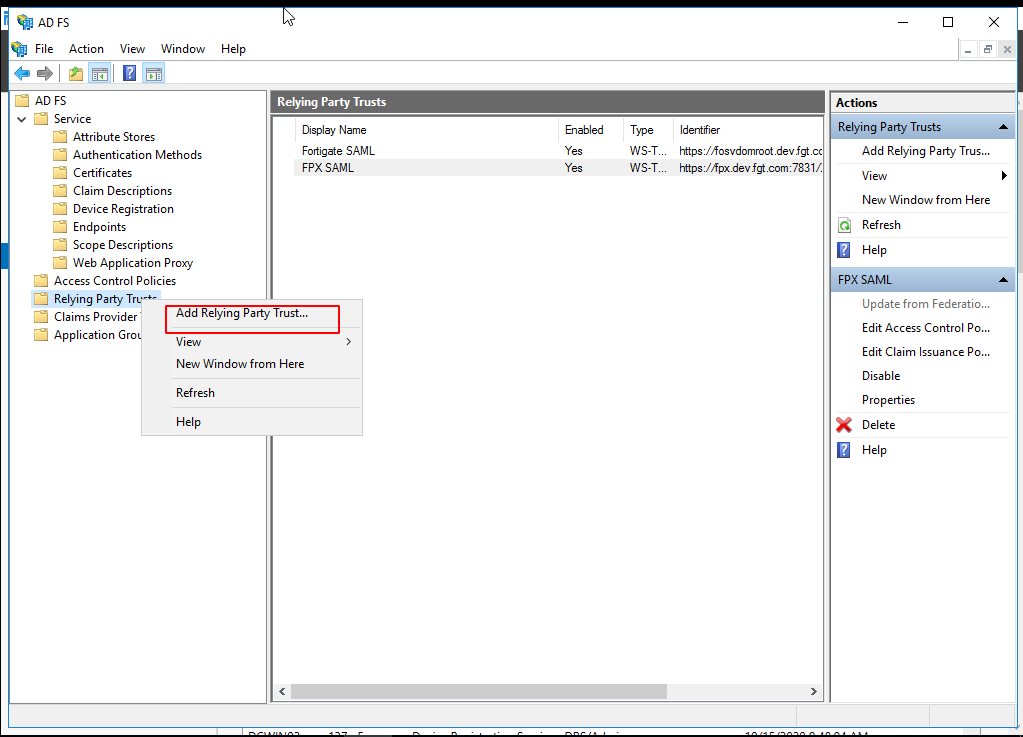Click the horizontal scrollbar thumb in list

[479, 691]
